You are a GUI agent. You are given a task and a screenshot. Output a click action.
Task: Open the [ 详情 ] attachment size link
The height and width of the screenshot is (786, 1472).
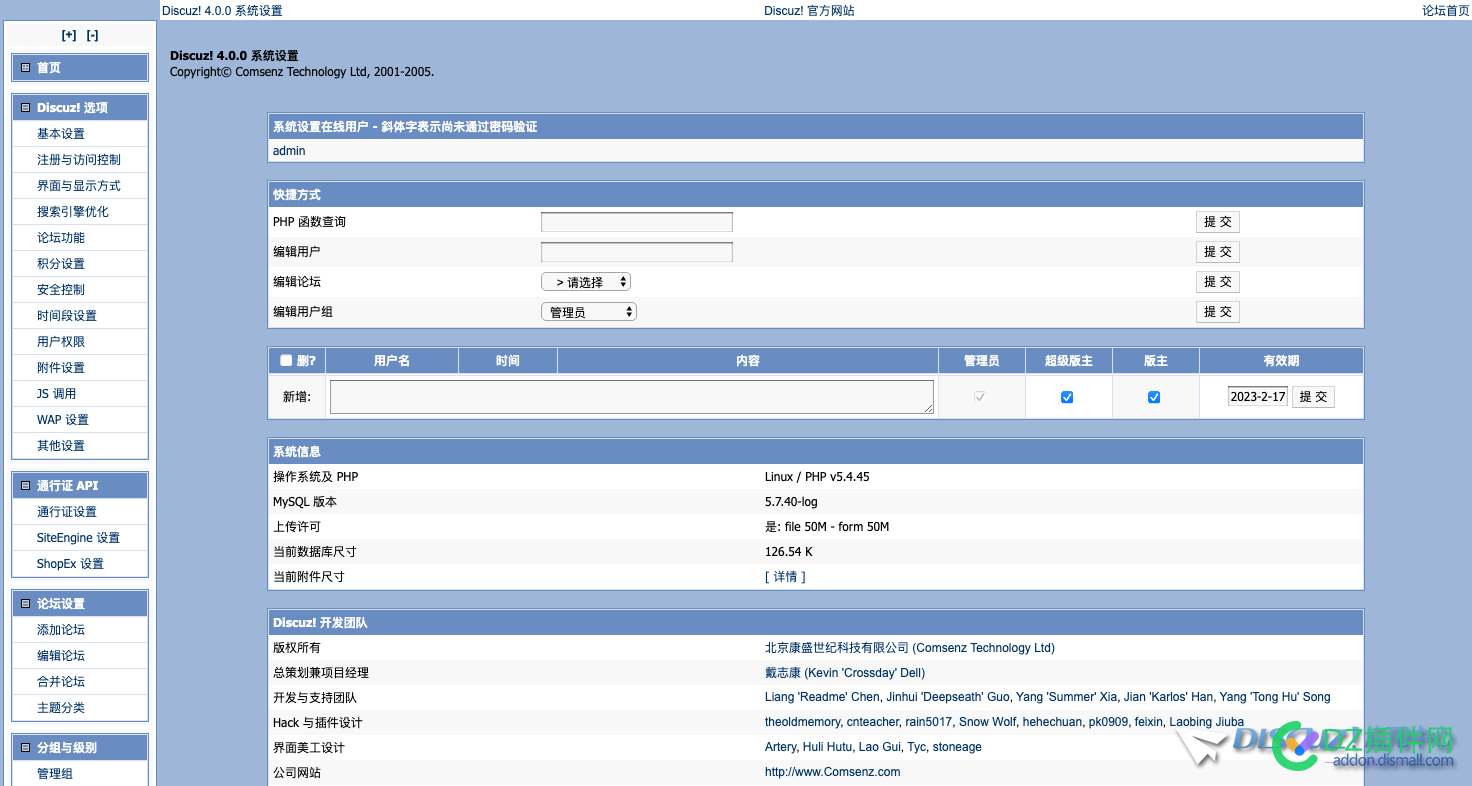(x=785, y=577)
